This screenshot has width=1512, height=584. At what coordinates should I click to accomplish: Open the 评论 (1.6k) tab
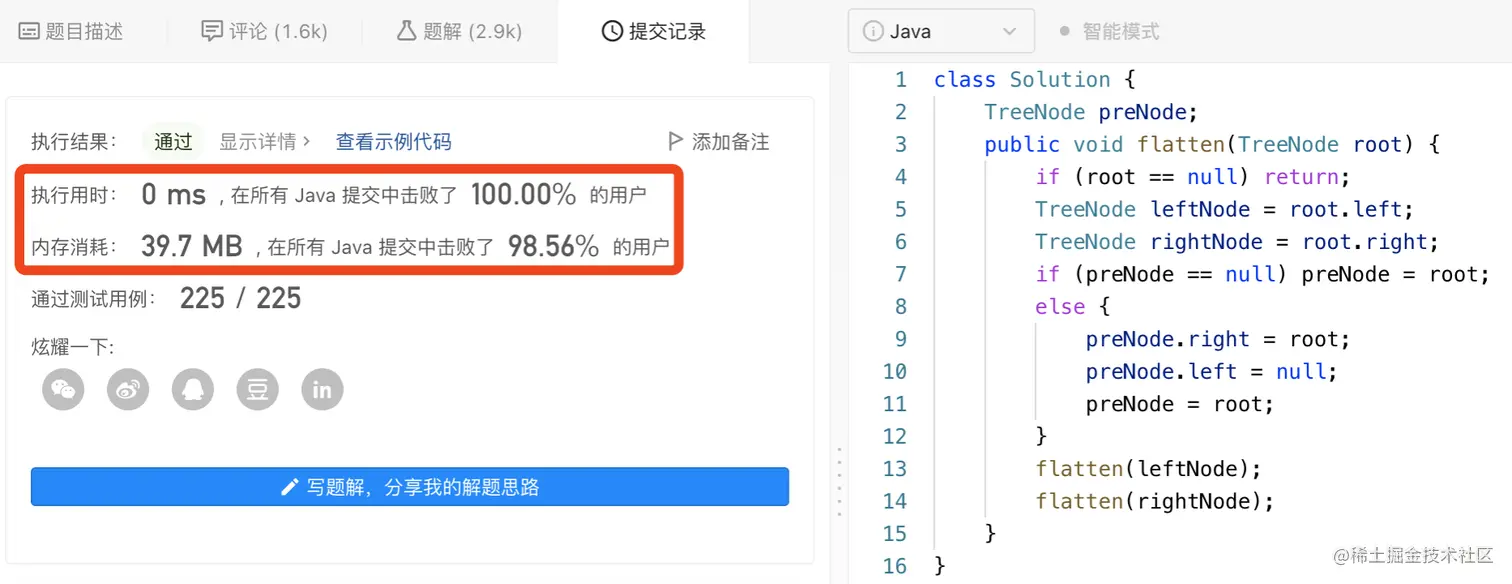click(x=264, y=31)
